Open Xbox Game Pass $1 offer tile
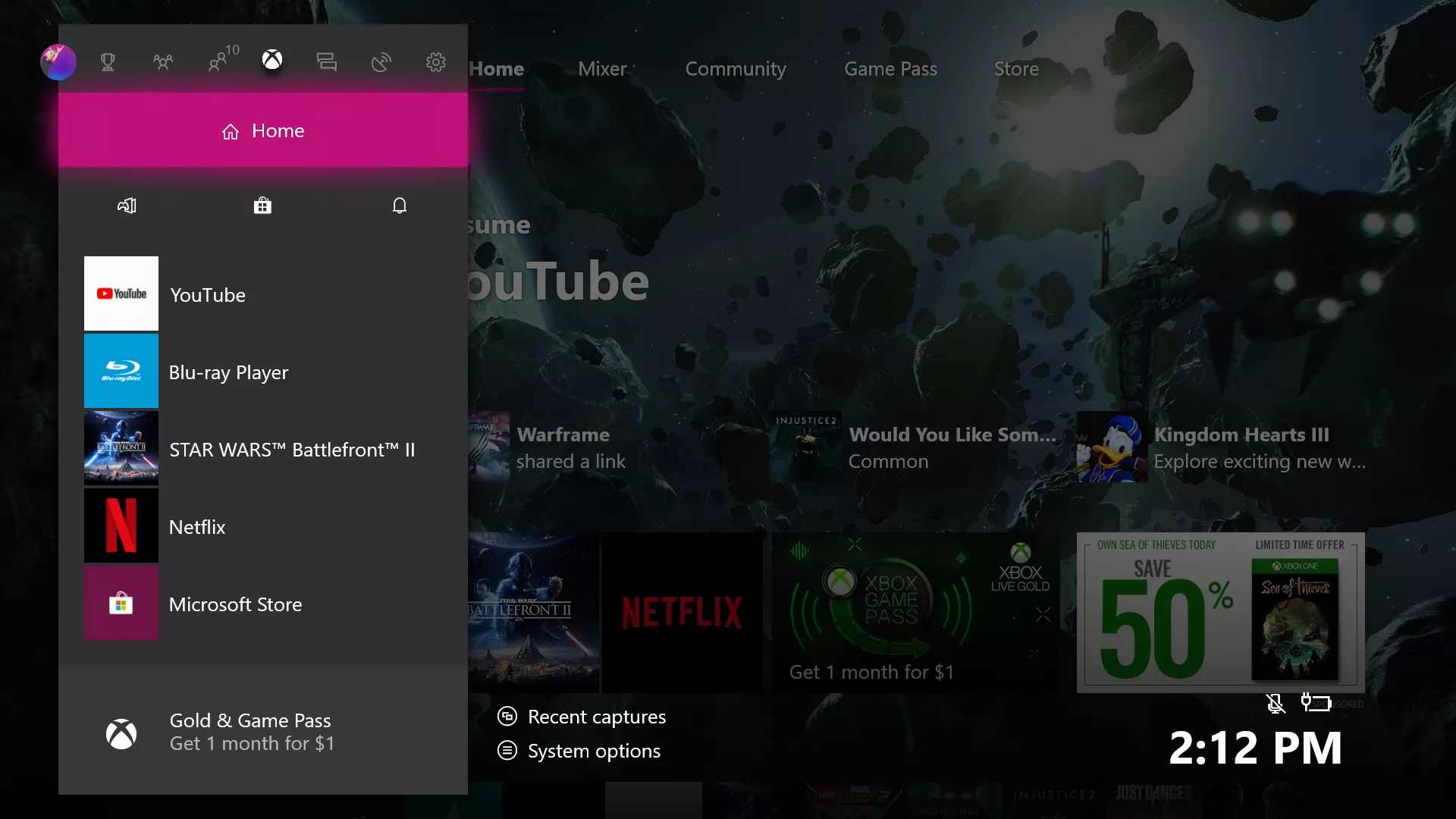Screen dimensions: 1456x819 915,613
